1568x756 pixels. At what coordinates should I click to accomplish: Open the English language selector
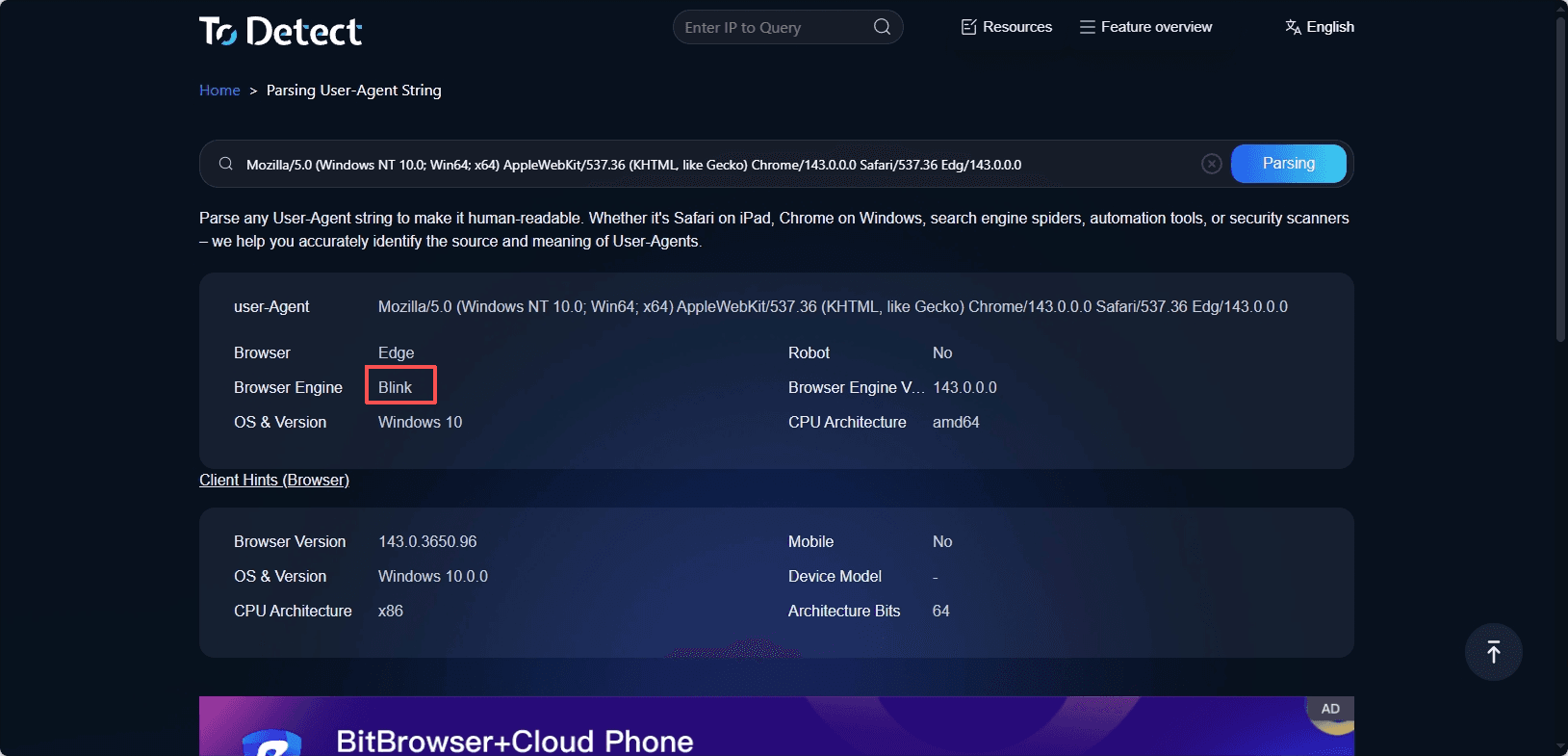[1320, 27]
